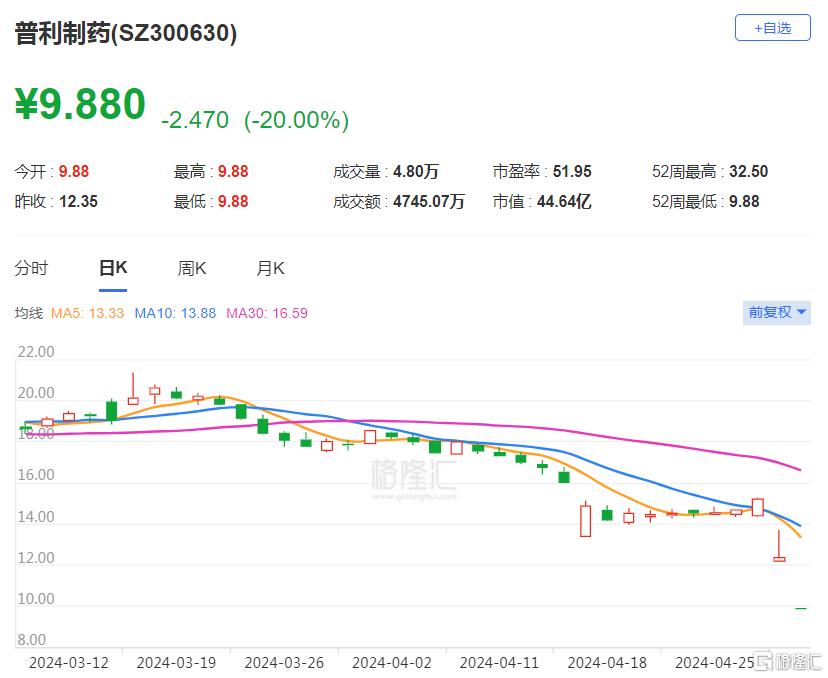Click date label 2024-03-12 on axis
The width and height of the screenshot is (828, 678).
point(69,662)
